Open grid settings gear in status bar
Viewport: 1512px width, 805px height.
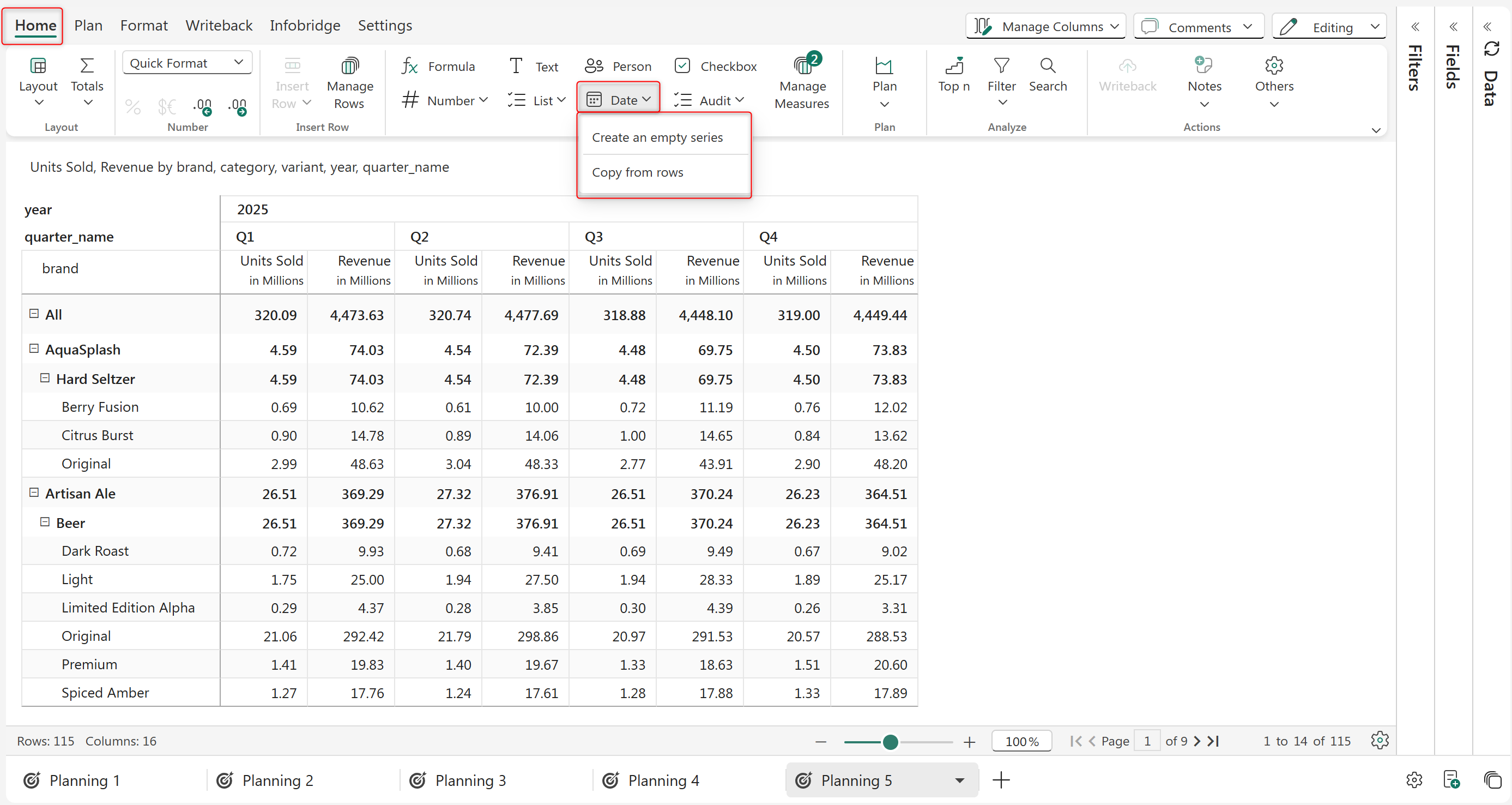(x=1380, y=740)
